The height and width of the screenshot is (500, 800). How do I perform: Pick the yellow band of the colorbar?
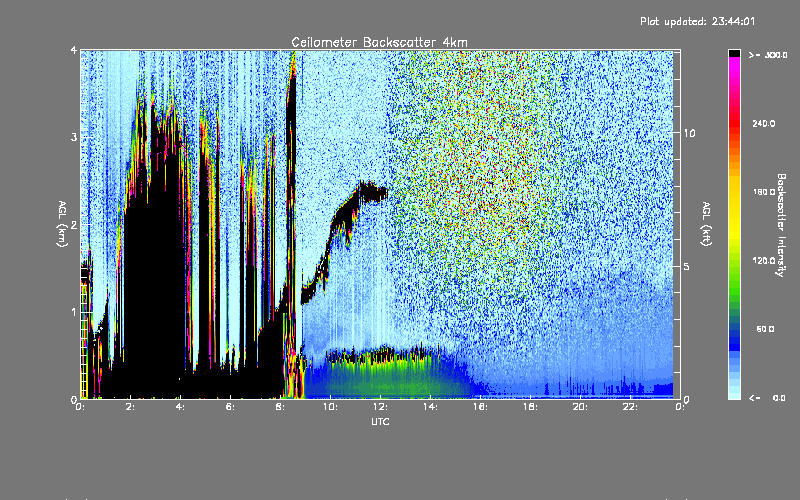tap(734, 209)
